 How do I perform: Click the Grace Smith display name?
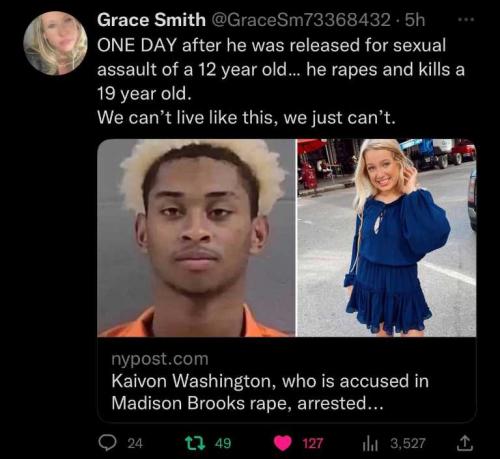click(151, 20)
